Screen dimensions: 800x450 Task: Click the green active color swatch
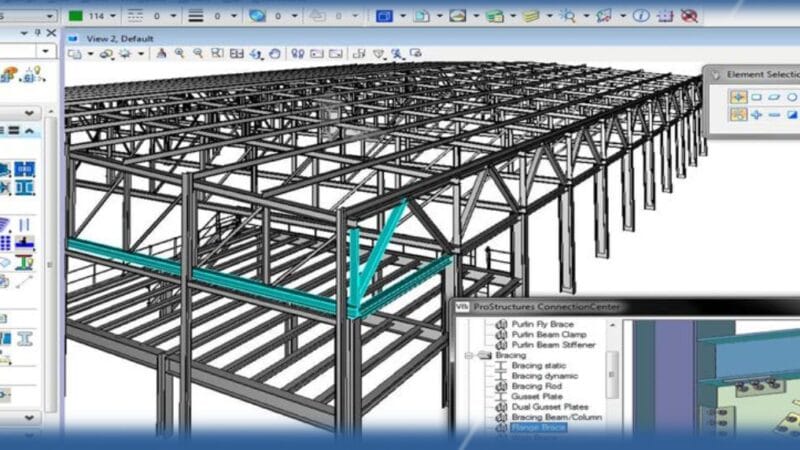[x=76, y=16]
